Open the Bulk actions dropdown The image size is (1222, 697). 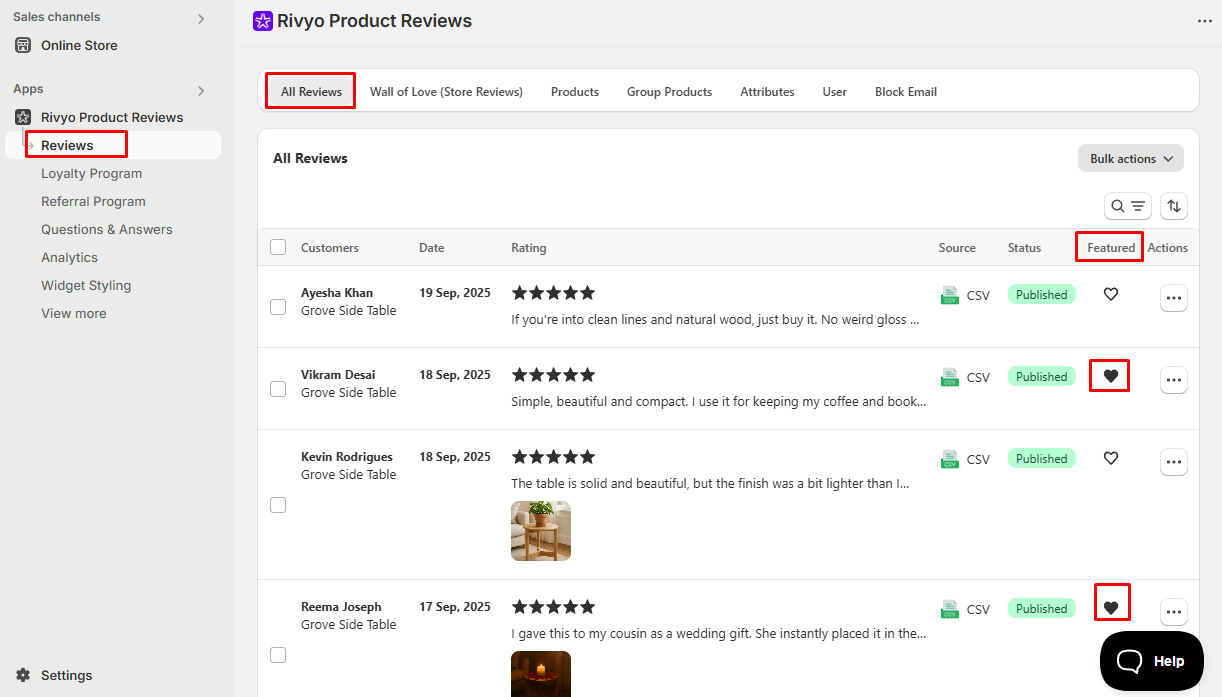[1131, 159]
